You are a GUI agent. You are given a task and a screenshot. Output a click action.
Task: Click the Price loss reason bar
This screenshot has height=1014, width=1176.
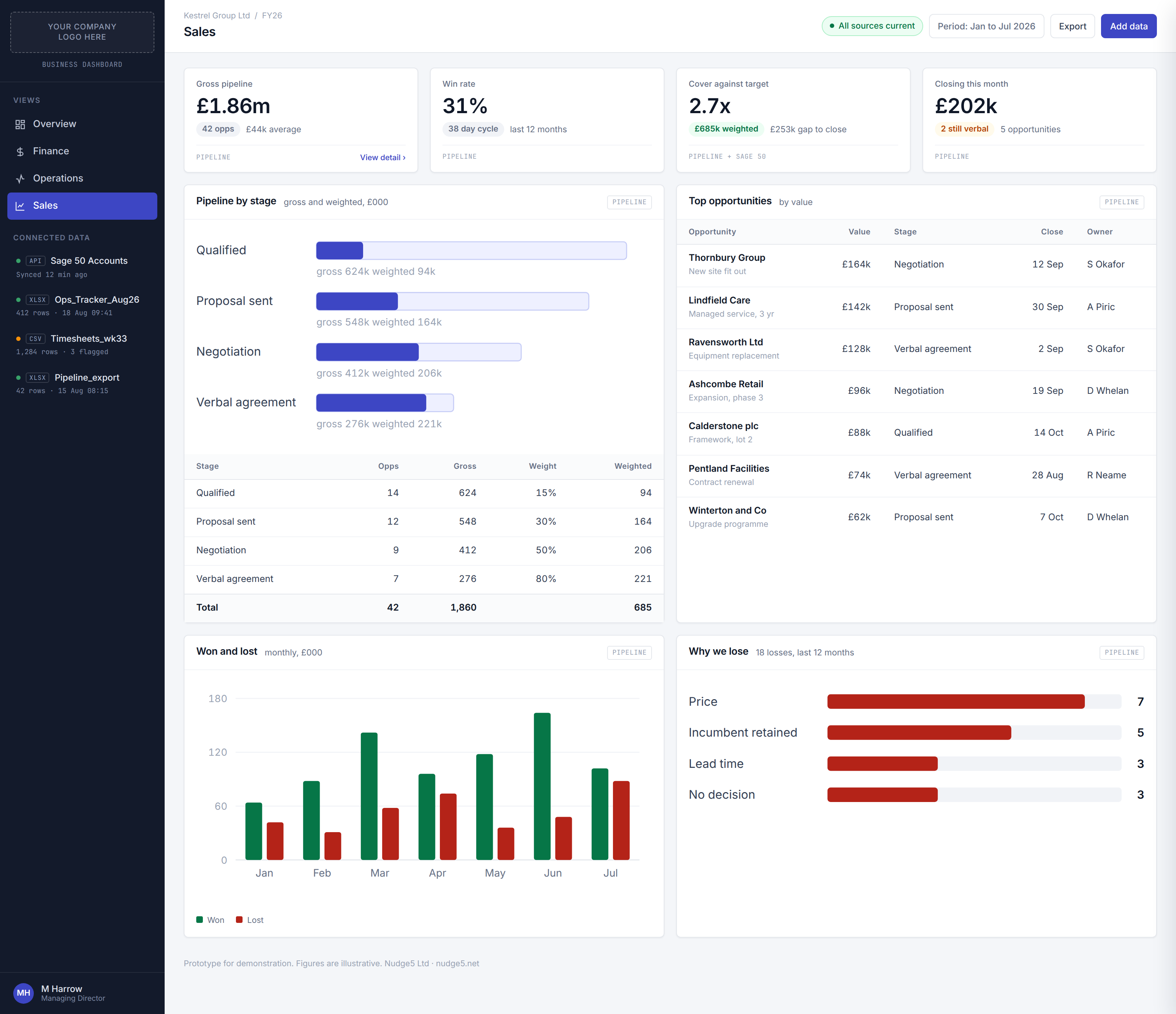974,702
